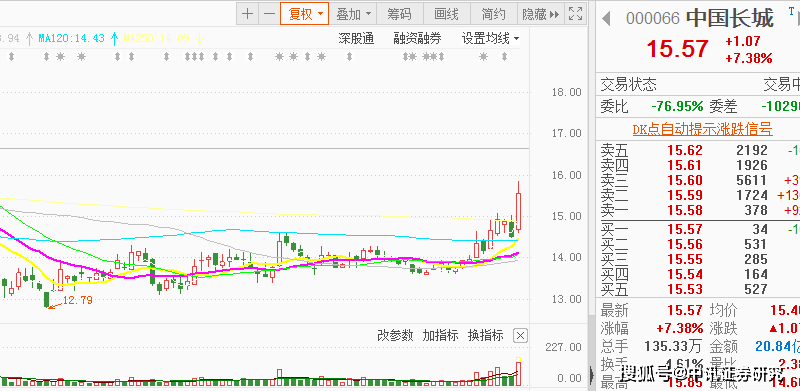Select 买三 price 15.55
Screen dimensions: 800x391
(685, 259)
